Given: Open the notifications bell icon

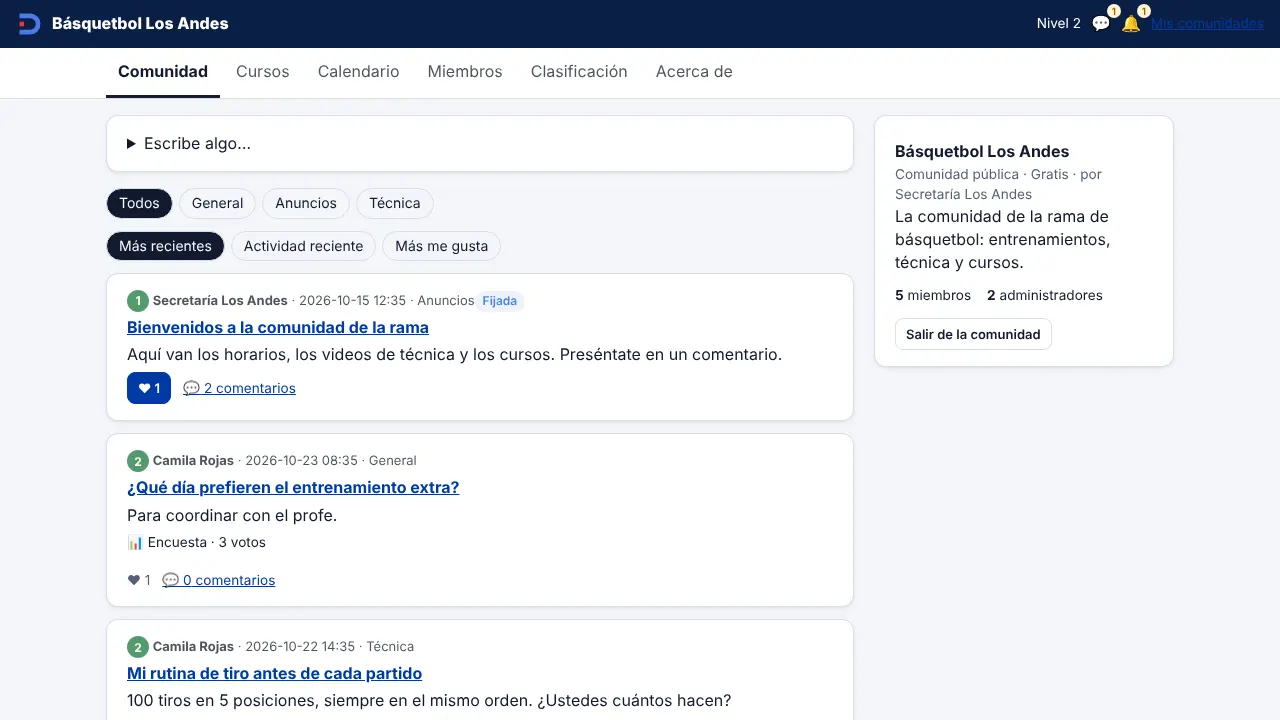Looking at the screenshot, I should tap(1131, 24).
